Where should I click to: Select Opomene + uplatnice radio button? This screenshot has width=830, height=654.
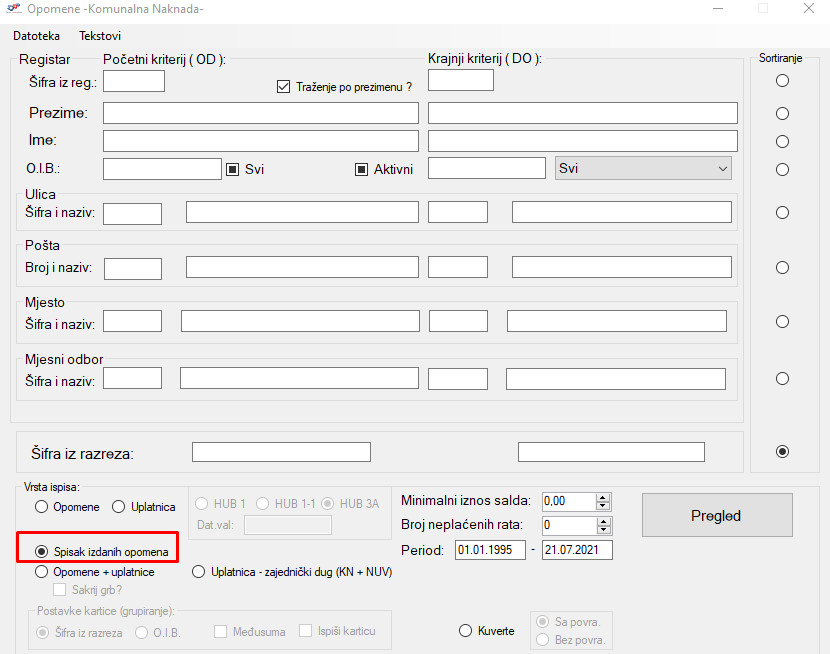click(42, 572)
